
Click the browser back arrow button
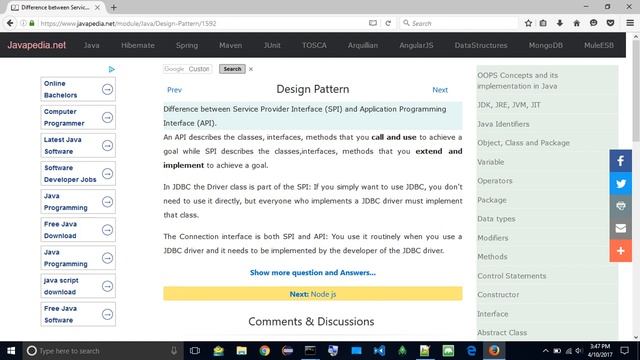(10, 23)
